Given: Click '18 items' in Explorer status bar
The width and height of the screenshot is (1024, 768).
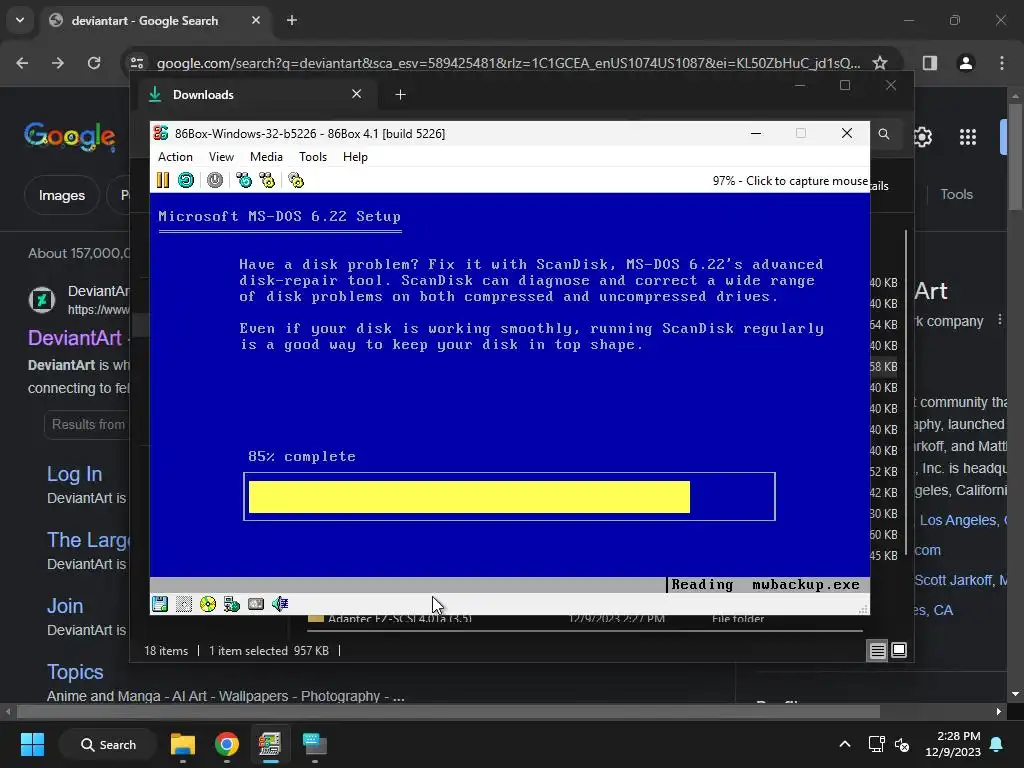Looking at the screenshot, I should 166,651.
